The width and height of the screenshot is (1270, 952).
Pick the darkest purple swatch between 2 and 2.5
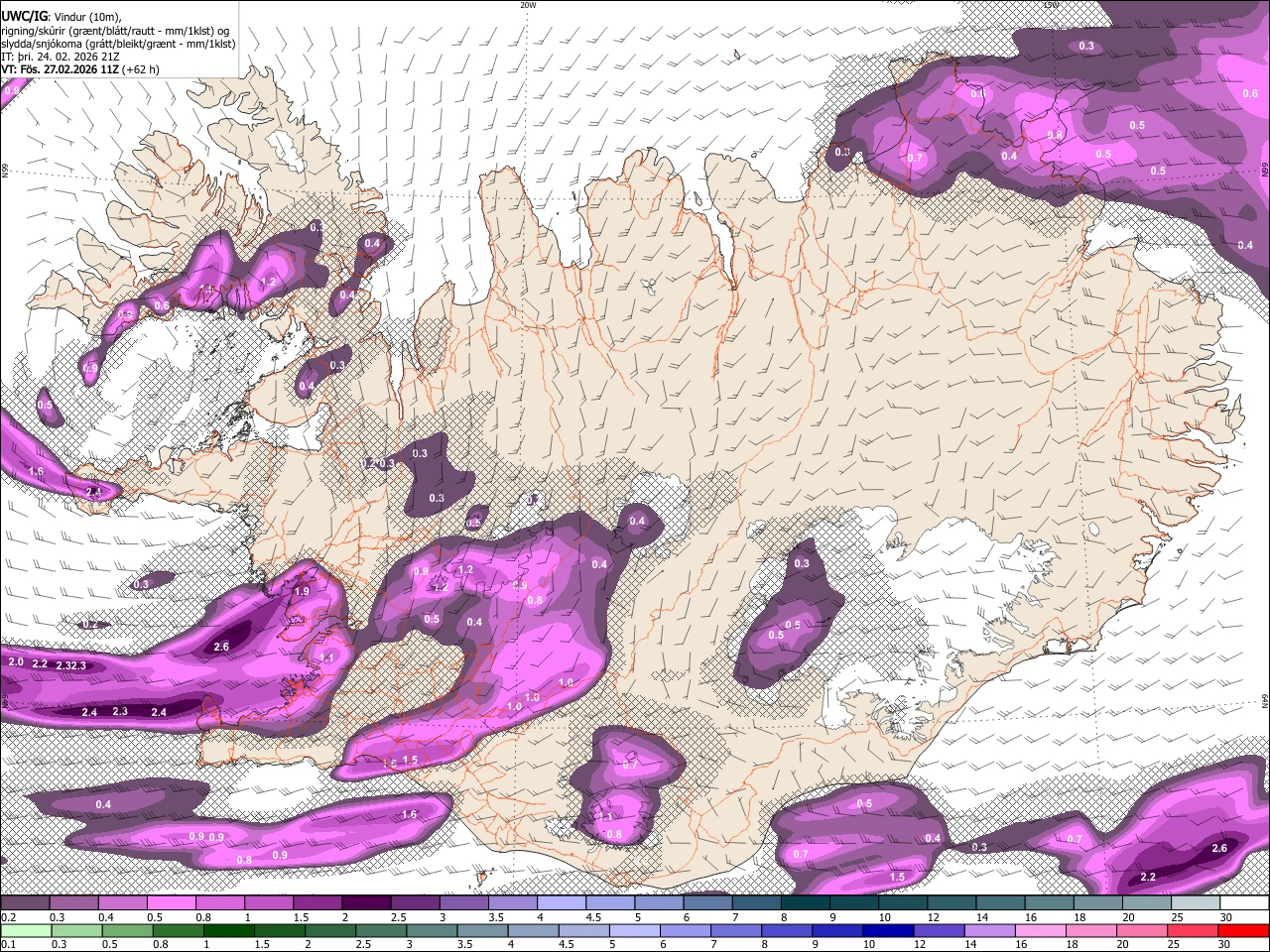pyautogui.click(x=366, y=903)
